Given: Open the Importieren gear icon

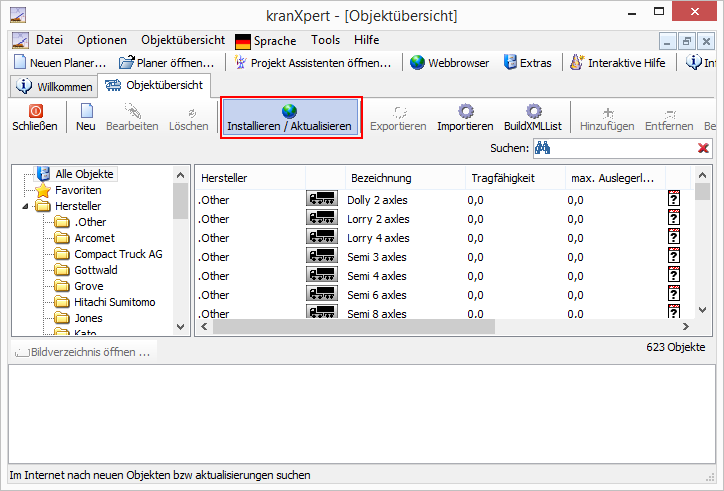Looking at the screenshot, I should point(465,111).
